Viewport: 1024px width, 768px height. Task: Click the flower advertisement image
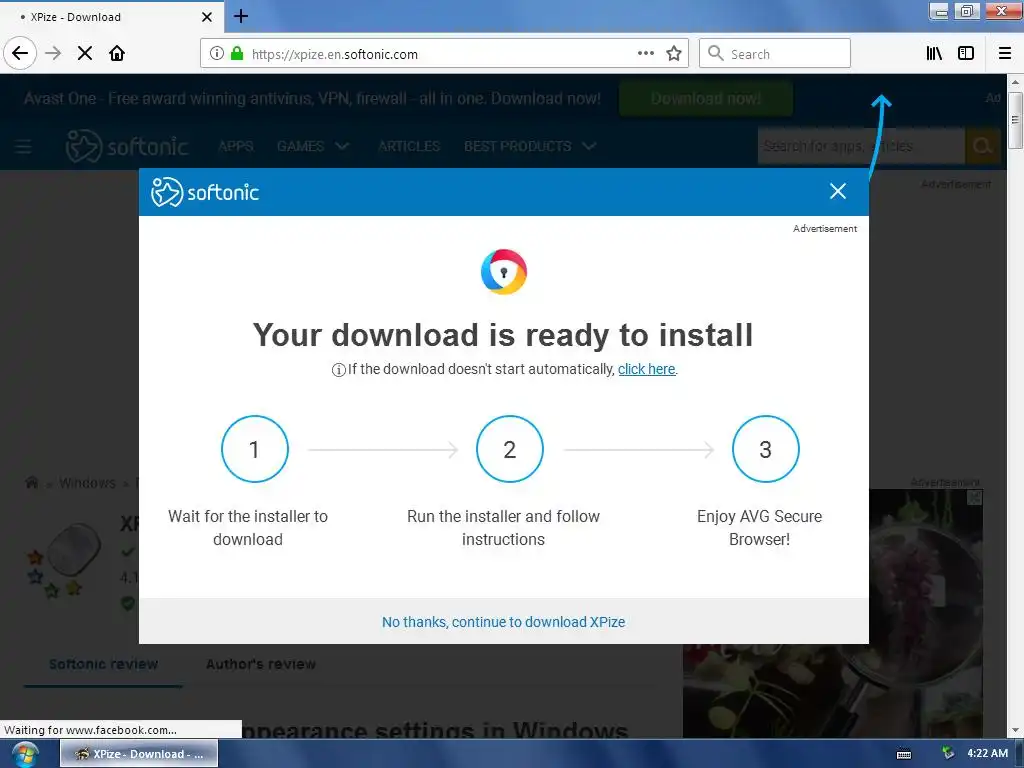coord(926,614)
